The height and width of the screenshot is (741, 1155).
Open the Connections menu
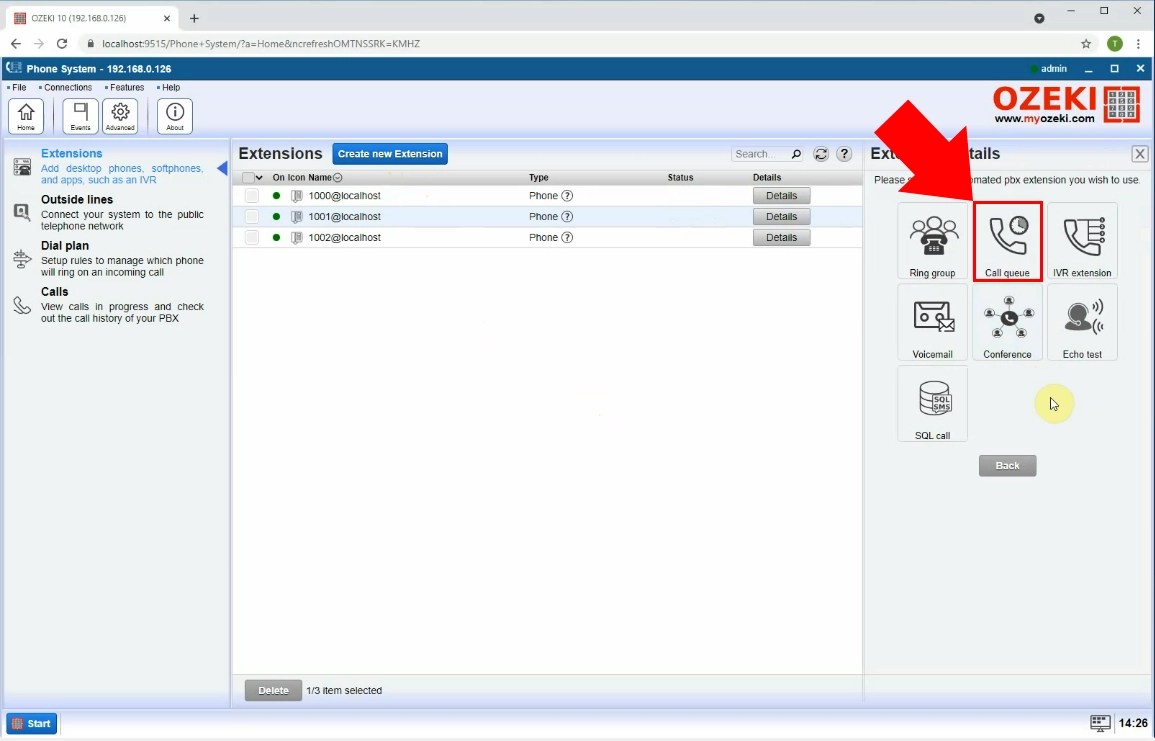[66, 87]
